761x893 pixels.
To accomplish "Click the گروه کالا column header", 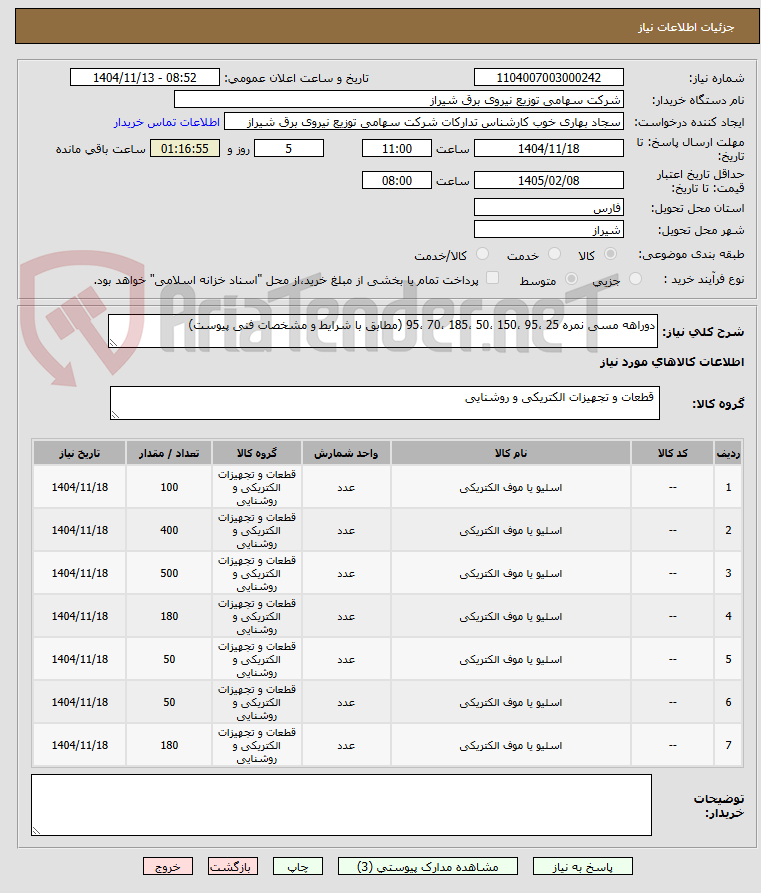I will tap(257, 453).
